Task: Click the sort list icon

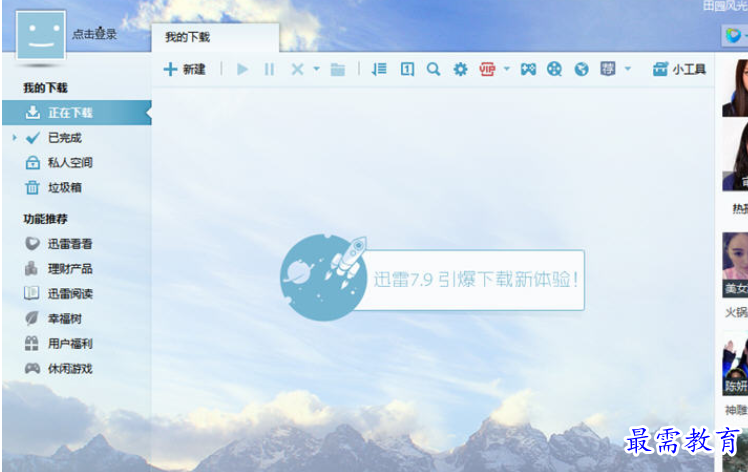Action: tap(379, 69)
